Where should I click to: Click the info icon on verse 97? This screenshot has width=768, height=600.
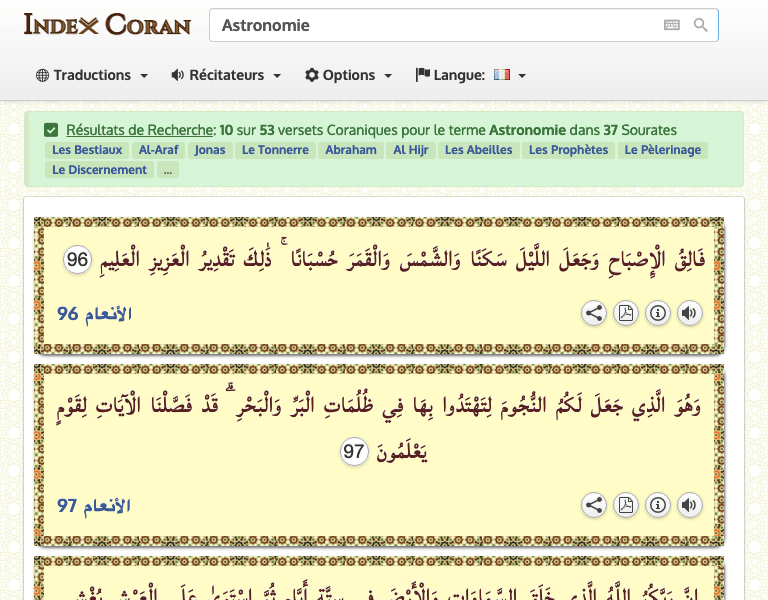click(658, 505)
